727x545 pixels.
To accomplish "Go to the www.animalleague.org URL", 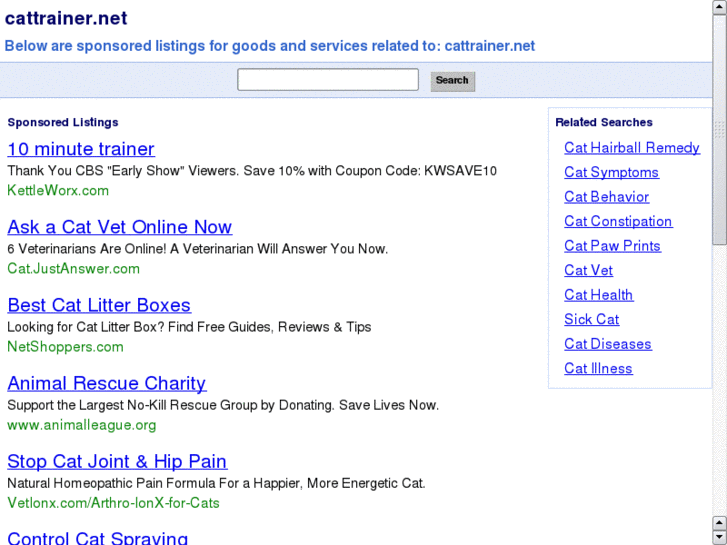I will click(x=82, y=424).
